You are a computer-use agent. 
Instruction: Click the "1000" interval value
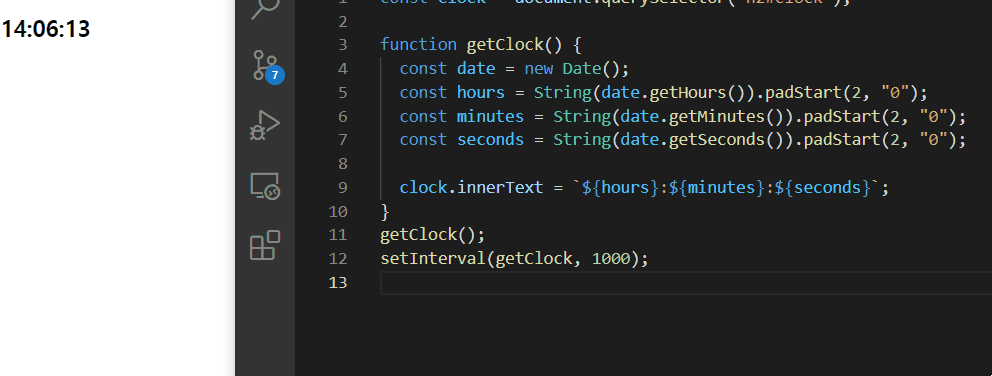click(x=611, y=260)
